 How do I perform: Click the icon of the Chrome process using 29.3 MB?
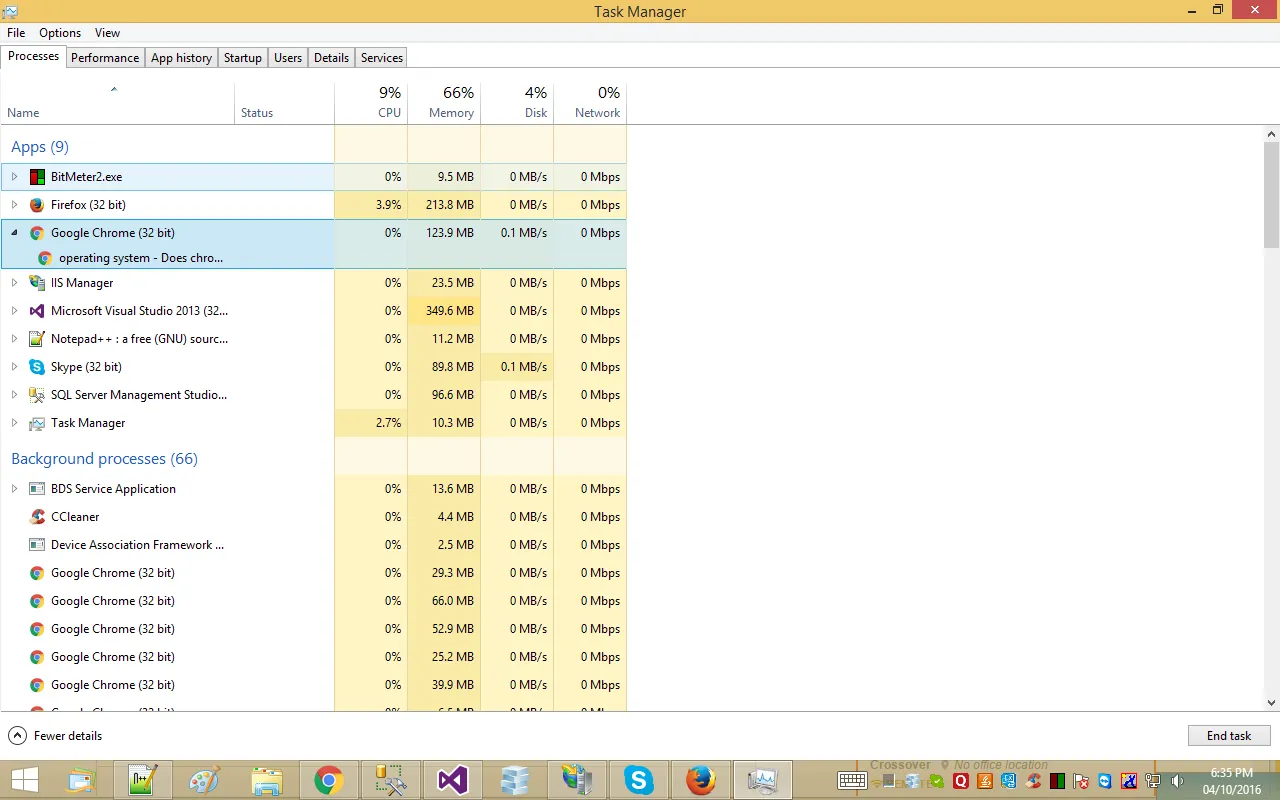coord(37,573)
